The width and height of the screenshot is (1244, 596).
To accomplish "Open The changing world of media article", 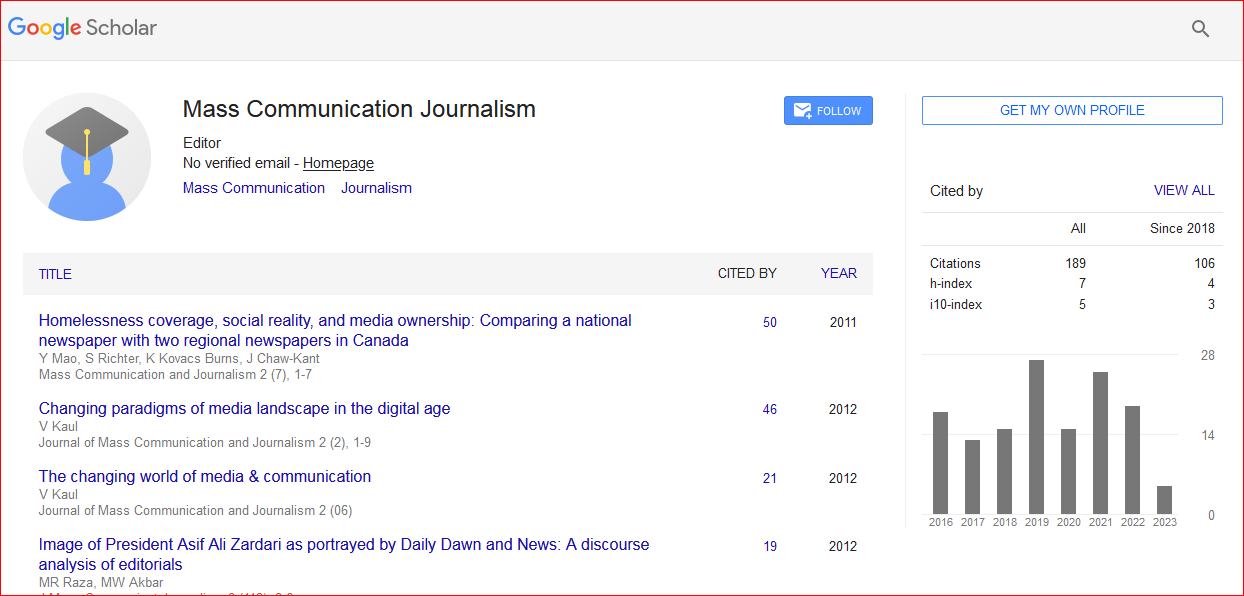I will click(205, 476).
